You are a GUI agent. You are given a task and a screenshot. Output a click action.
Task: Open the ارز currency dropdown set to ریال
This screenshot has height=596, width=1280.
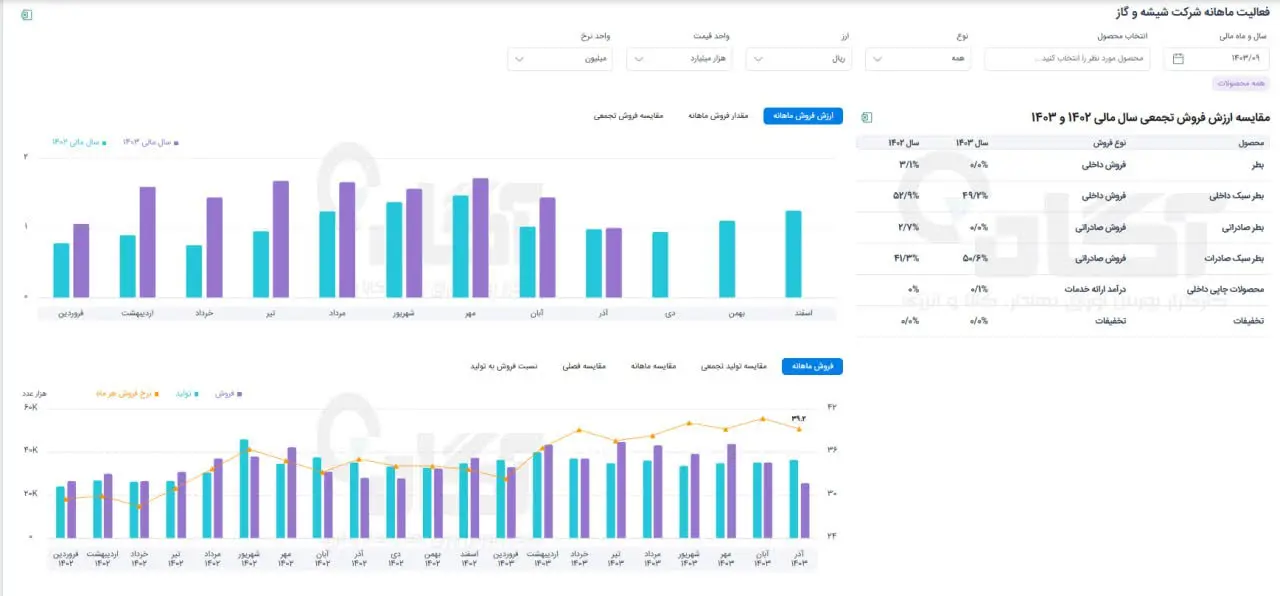(800, 59)
